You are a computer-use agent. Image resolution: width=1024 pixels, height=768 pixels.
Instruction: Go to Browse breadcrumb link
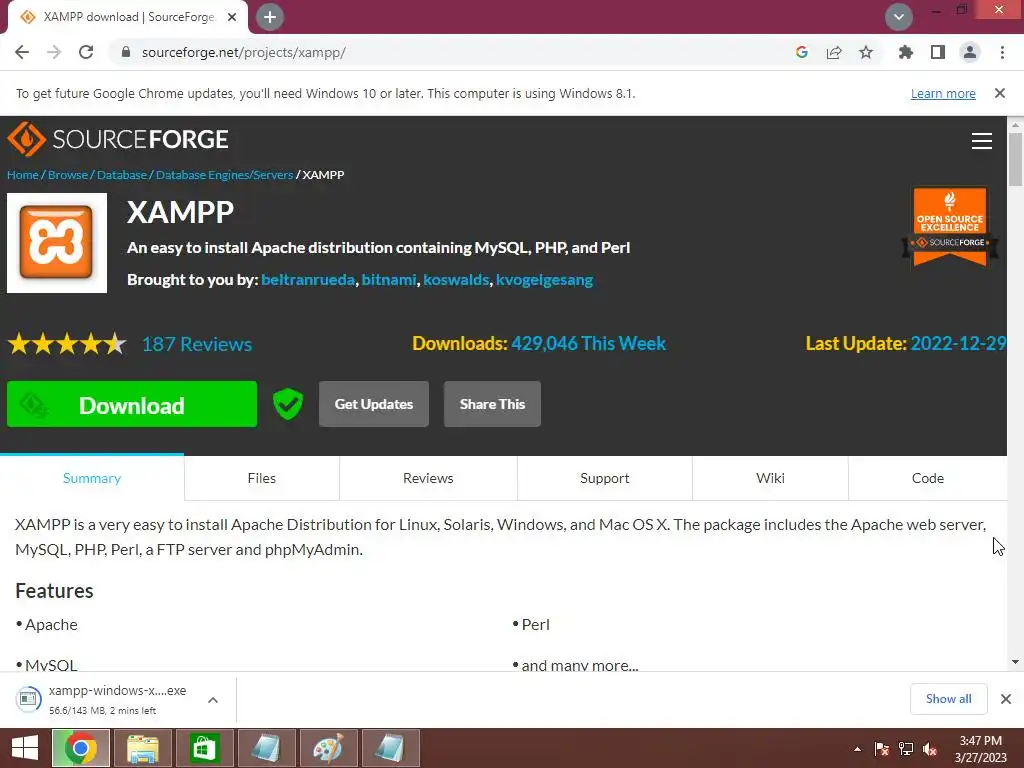point(68,175)
